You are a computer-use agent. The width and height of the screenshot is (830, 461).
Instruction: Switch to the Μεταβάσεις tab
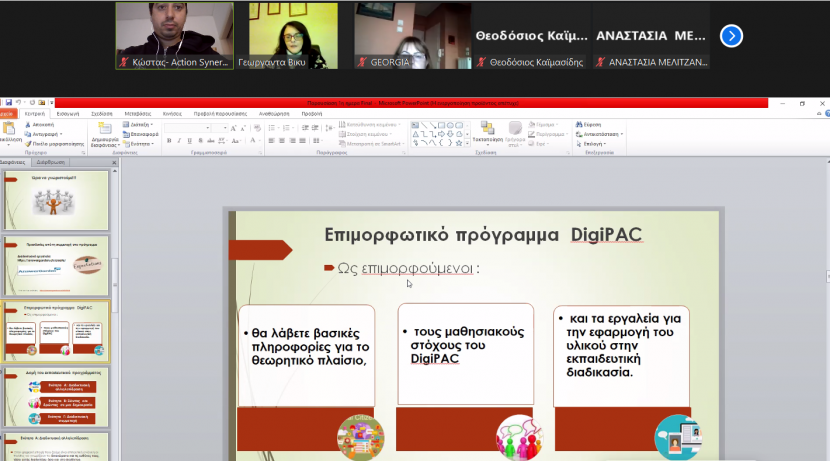click(x=138, y=114)
